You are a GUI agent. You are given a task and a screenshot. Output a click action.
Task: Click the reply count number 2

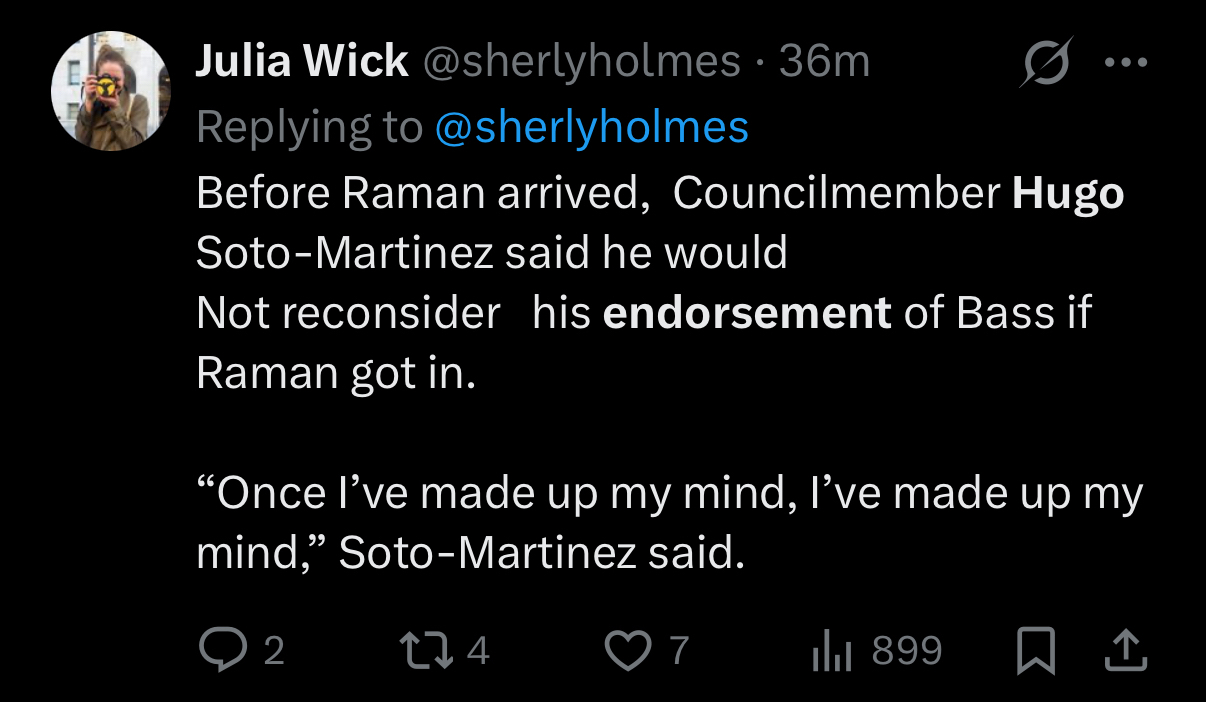coord(274,652)
